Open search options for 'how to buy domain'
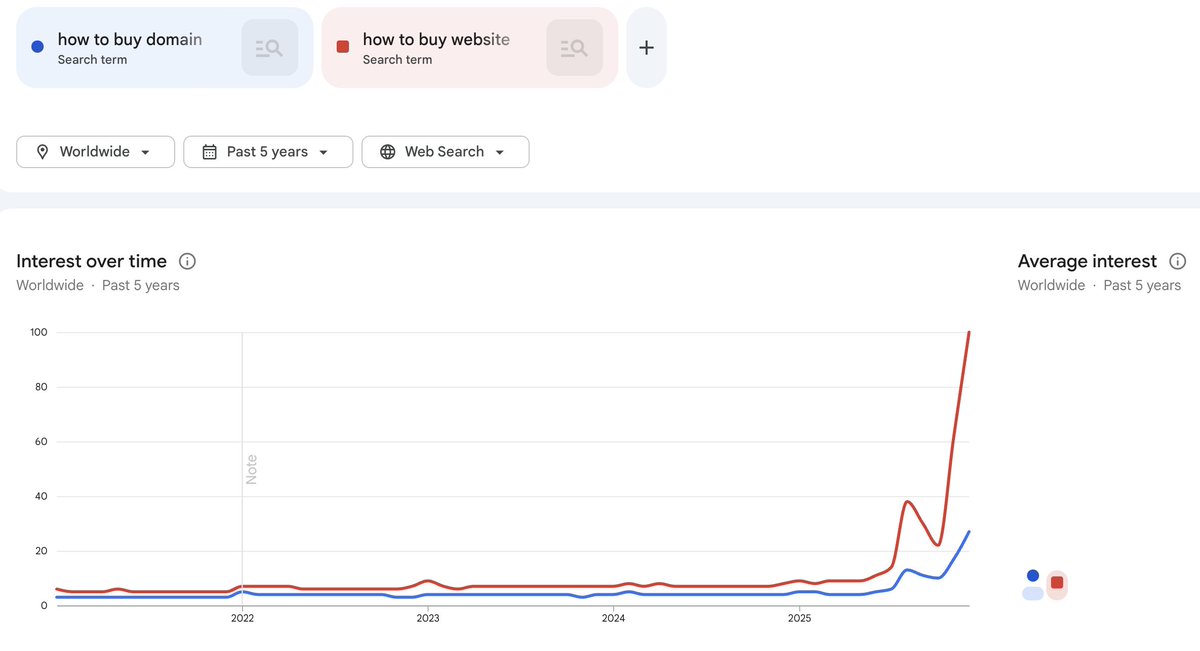1200x651 pixels. pos(269,47)
